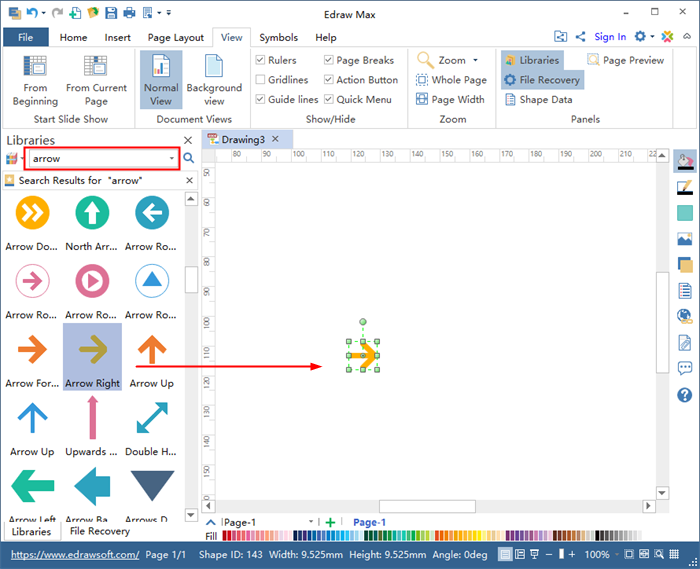Click the Sign In link

pyautogui.click(x=610, y=37)
